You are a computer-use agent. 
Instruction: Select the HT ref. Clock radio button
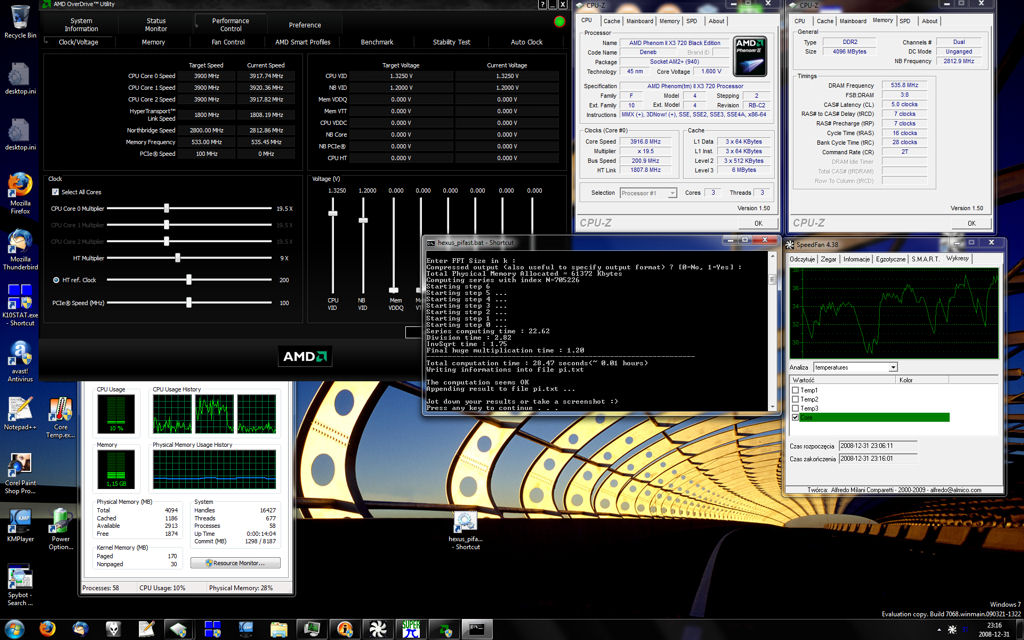click(56, 280)
